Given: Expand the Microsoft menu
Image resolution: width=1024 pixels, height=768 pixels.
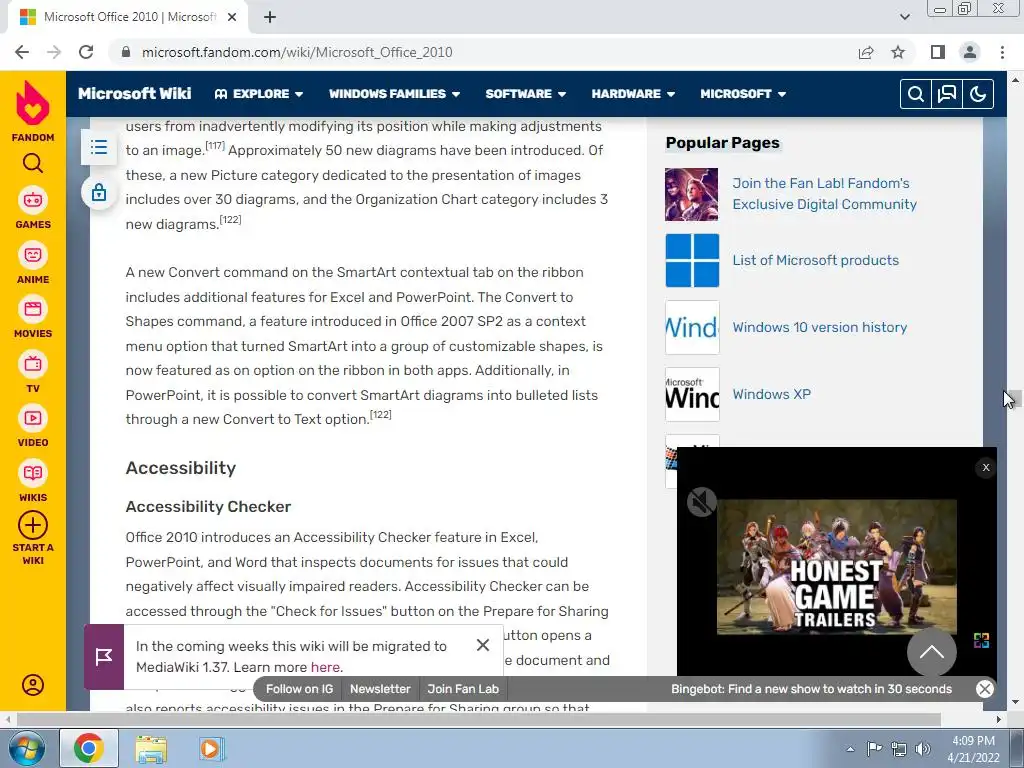Looking at the screenshot, I should point(743,94).
